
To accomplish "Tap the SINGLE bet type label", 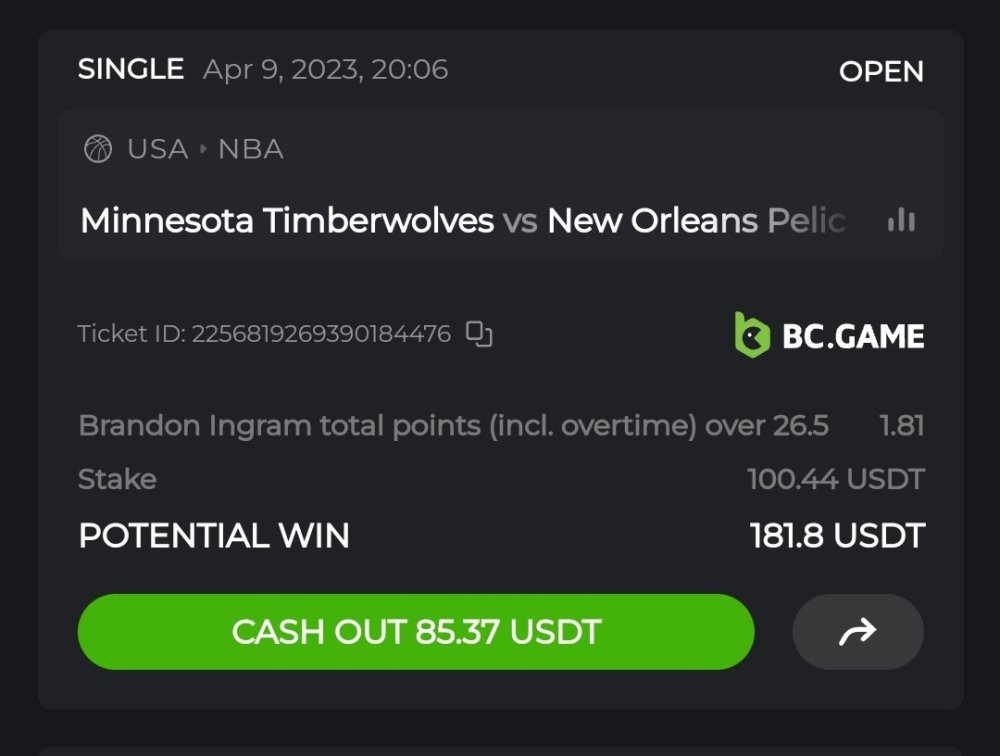I will [x=131, y=69].
